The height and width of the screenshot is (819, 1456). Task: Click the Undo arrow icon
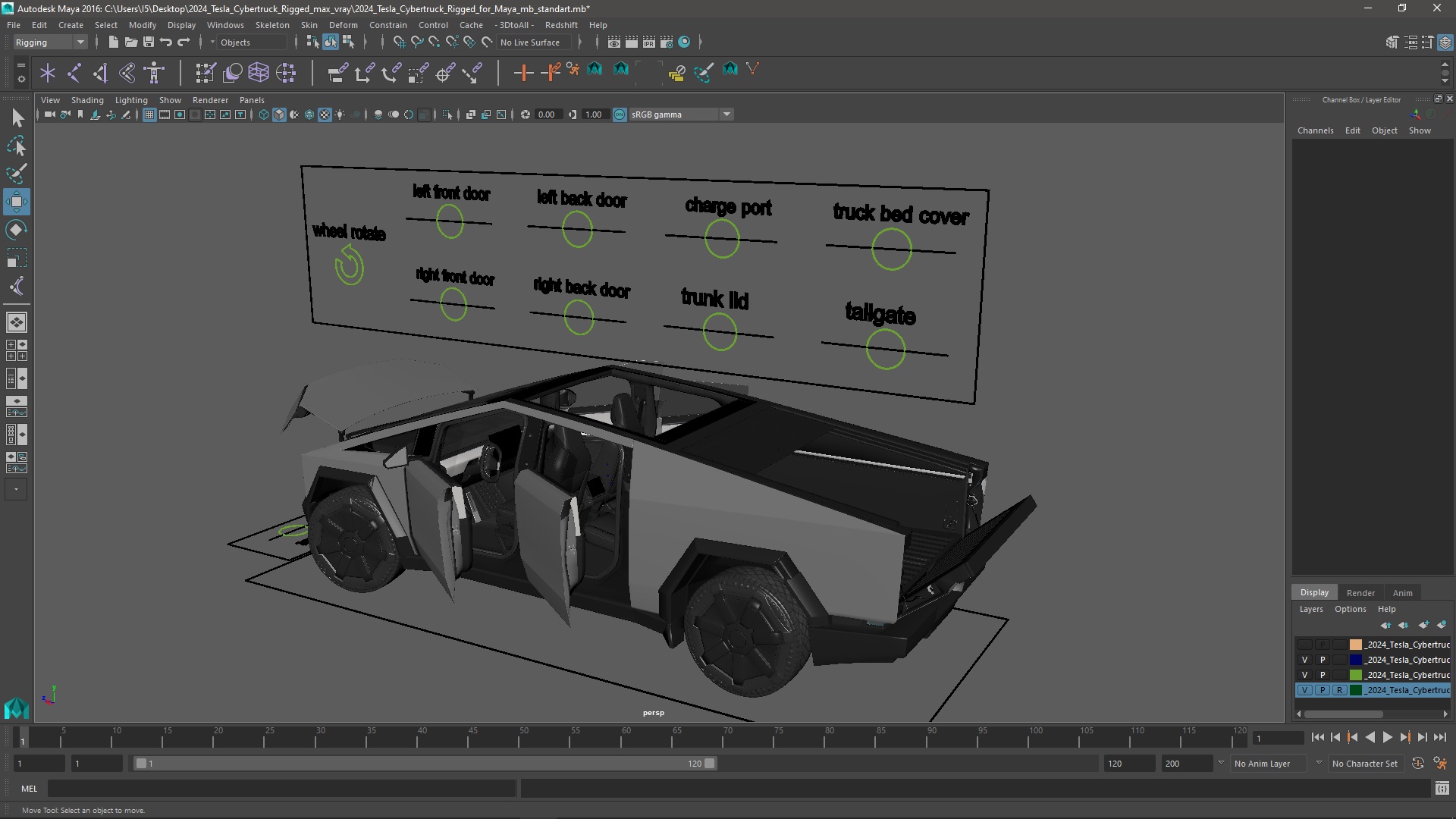click(x=165, y=42)
